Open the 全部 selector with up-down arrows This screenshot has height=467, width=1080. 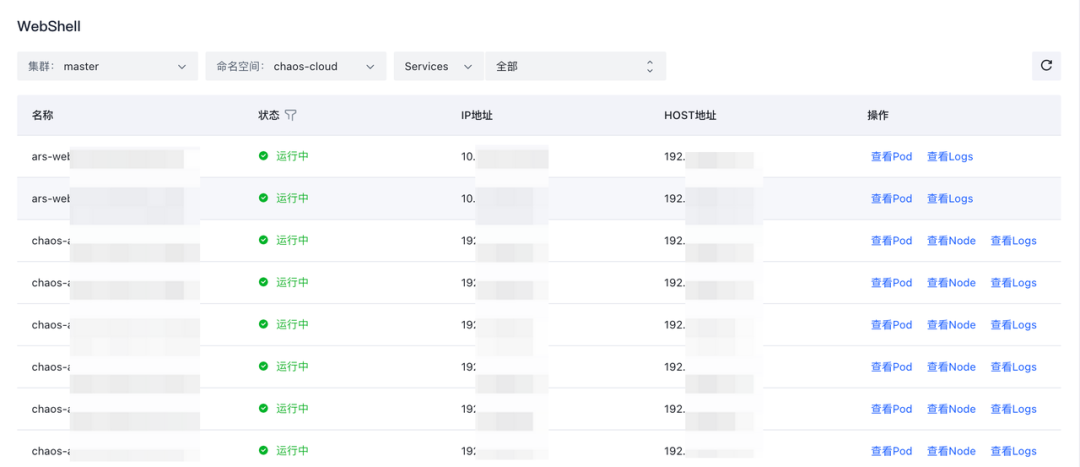pos(575,67)
